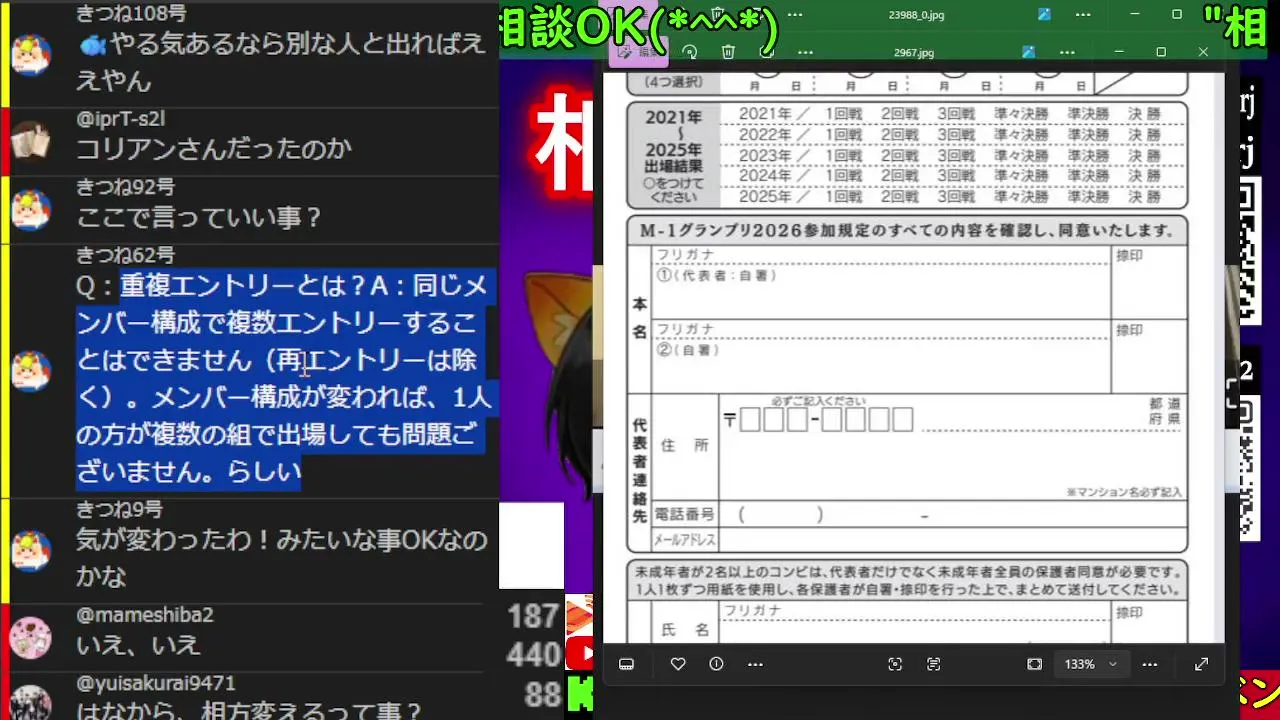Click the '電話番号' label in the form
1280x720 pixels.
(684, 514)
